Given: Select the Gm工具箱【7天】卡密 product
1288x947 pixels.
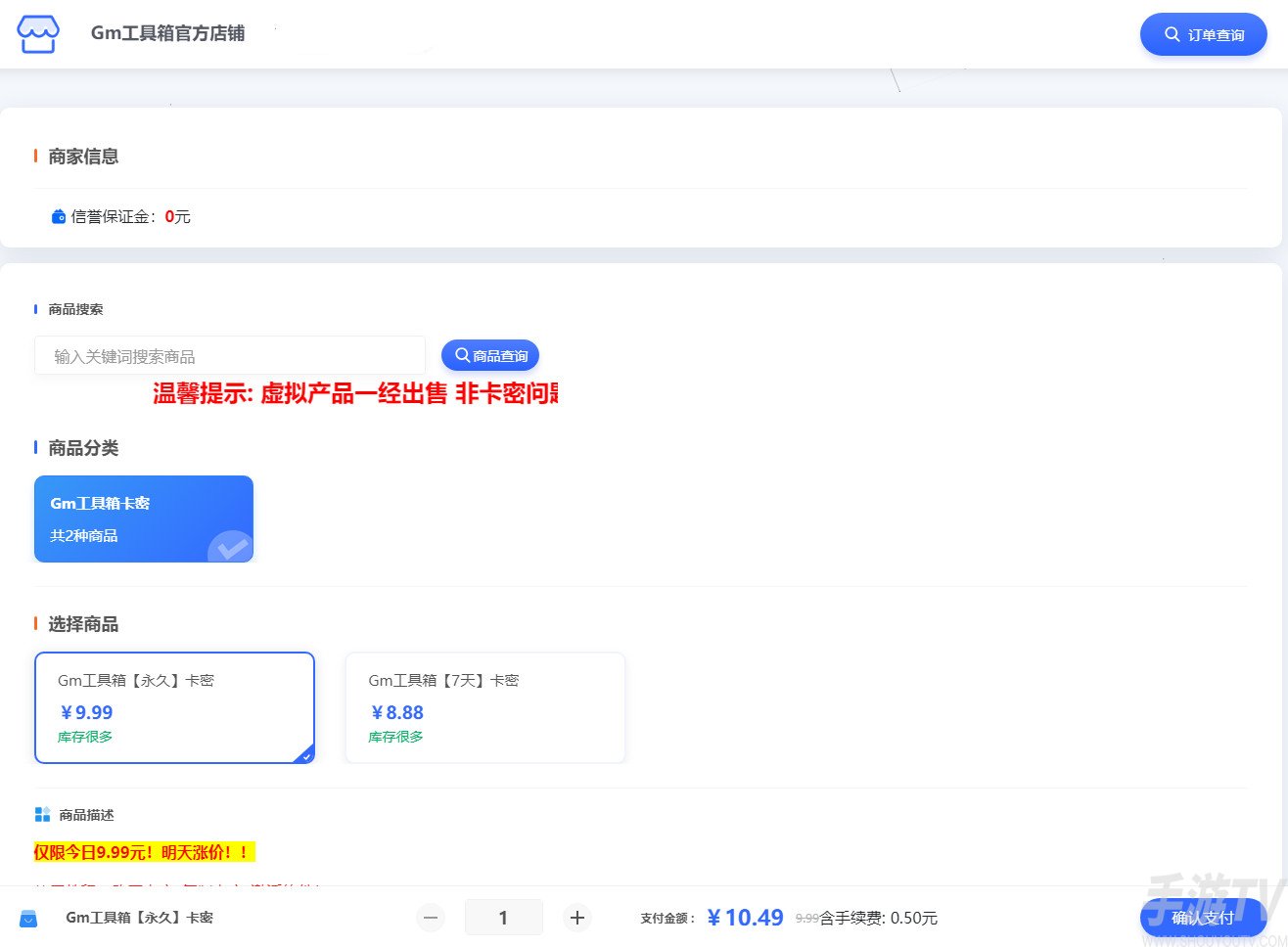Looking at the screenshot, I should [484, 706].
